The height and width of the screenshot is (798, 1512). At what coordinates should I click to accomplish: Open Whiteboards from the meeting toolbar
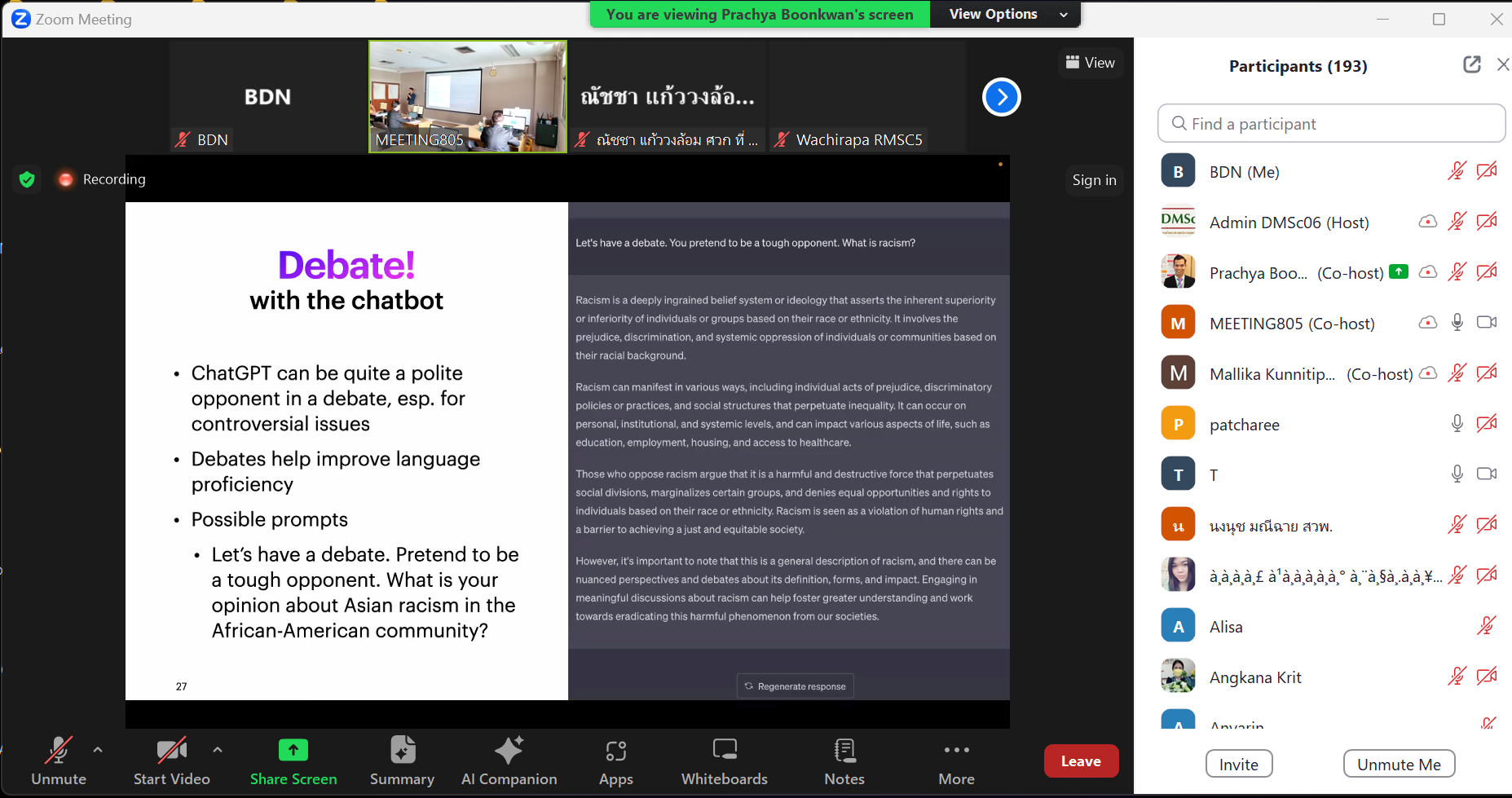point(724,761)
